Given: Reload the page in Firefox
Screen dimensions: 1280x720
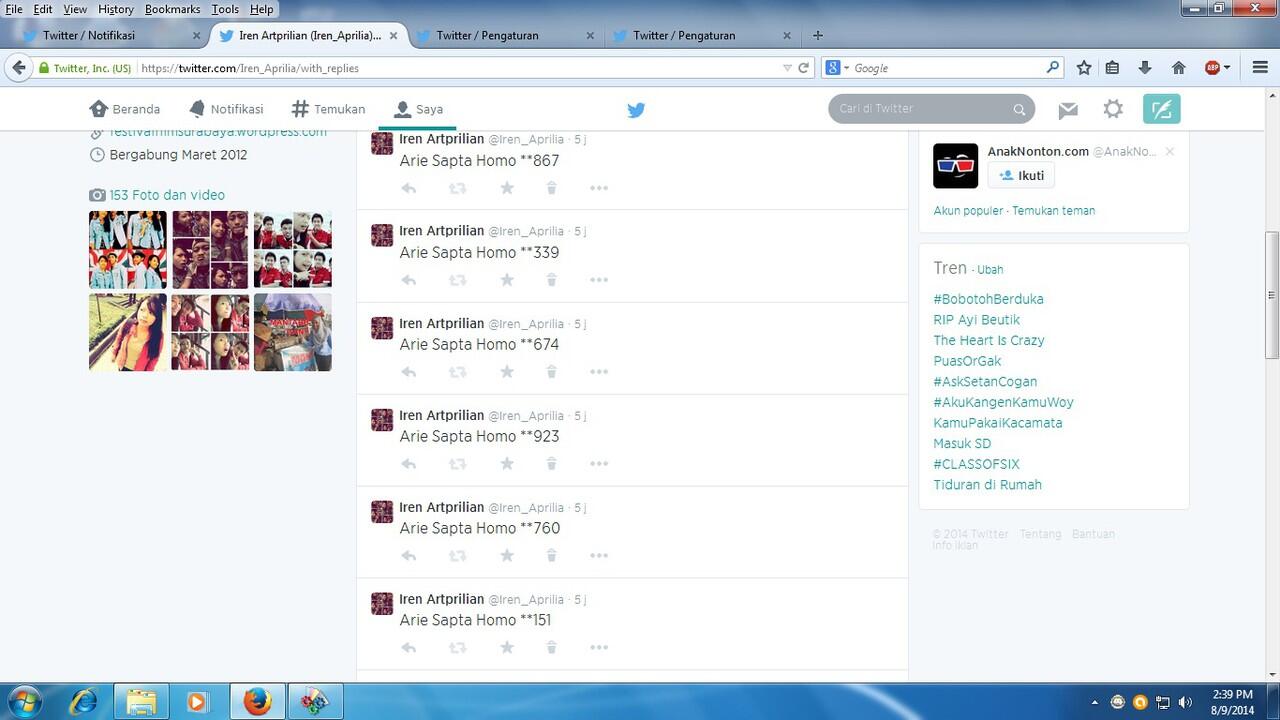Looking at the screenshot, I should coord(803,68).
